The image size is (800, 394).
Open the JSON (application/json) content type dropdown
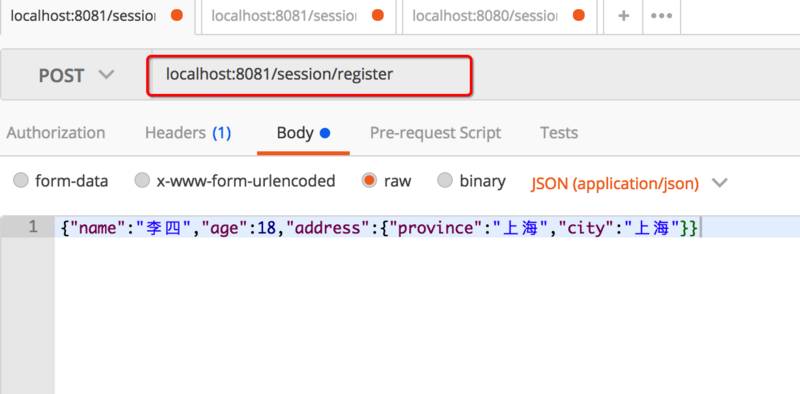tap(629, 183)
